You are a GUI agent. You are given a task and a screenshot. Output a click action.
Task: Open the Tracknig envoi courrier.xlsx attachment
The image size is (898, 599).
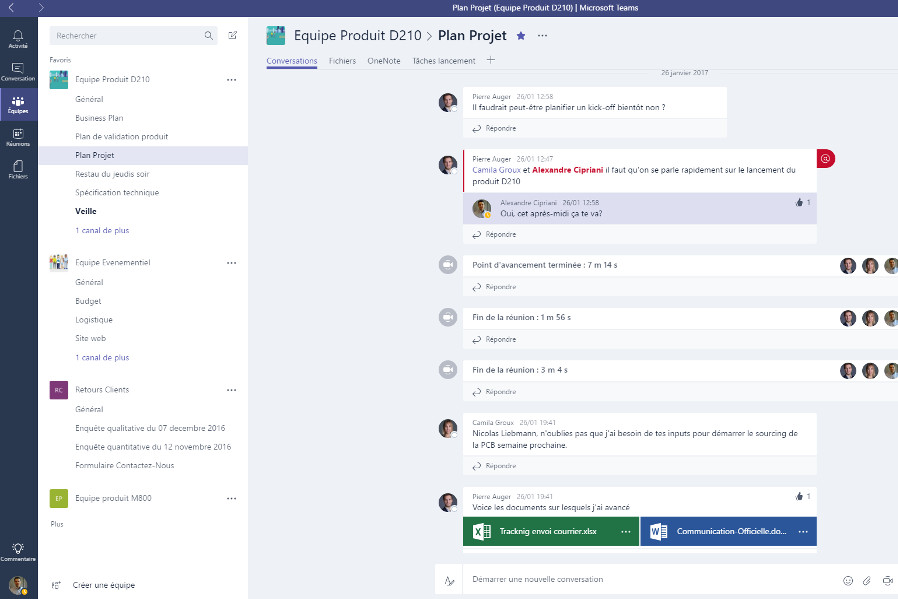click(550, 531)
